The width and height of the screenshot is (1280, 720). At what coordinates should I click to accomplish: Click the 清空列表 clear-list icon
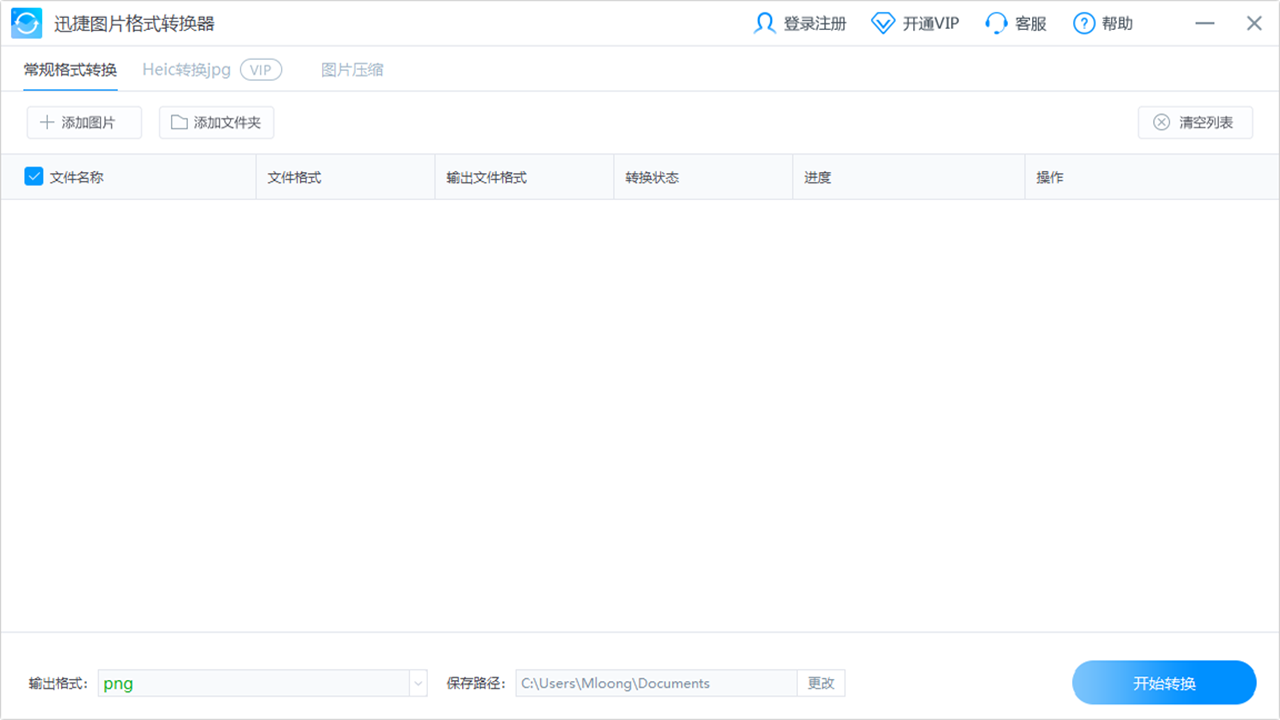click(x=1161, y=122)
